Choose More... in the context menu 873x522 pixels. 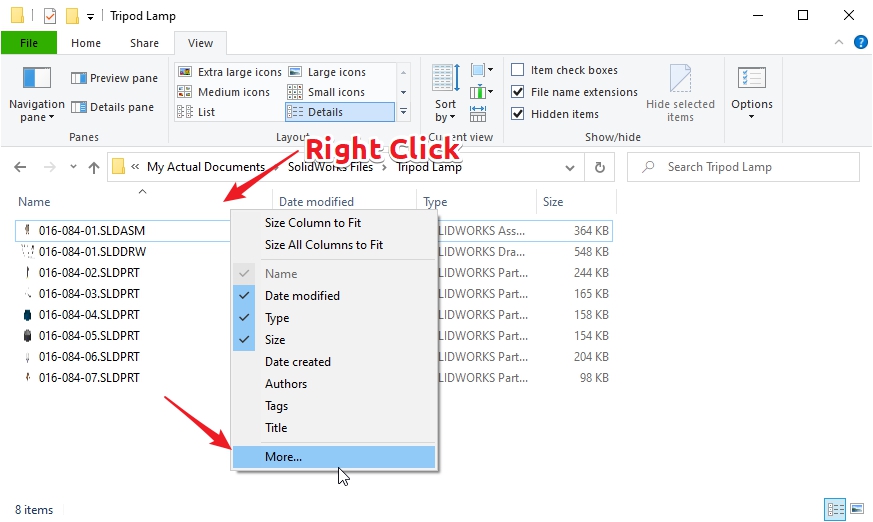pos(283,457)
